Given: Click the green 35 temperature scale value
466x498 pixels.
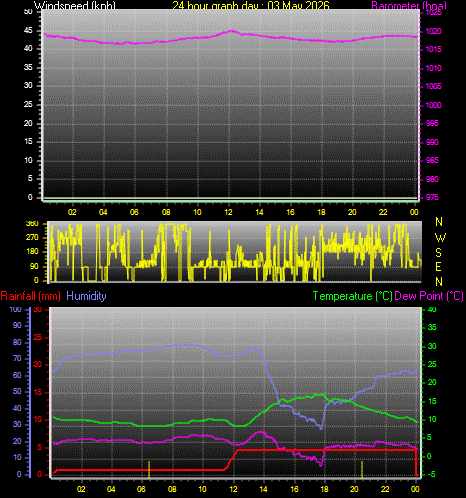Looking at the screenshot, I should pos(432,327).
